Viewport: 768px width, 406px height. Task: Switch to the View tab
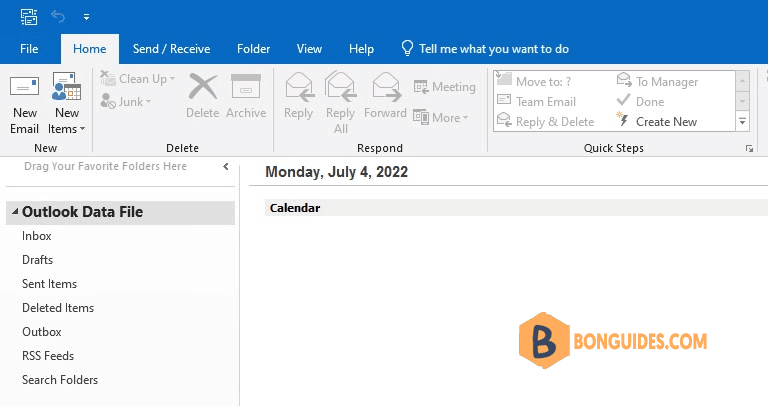click(309, 49)
